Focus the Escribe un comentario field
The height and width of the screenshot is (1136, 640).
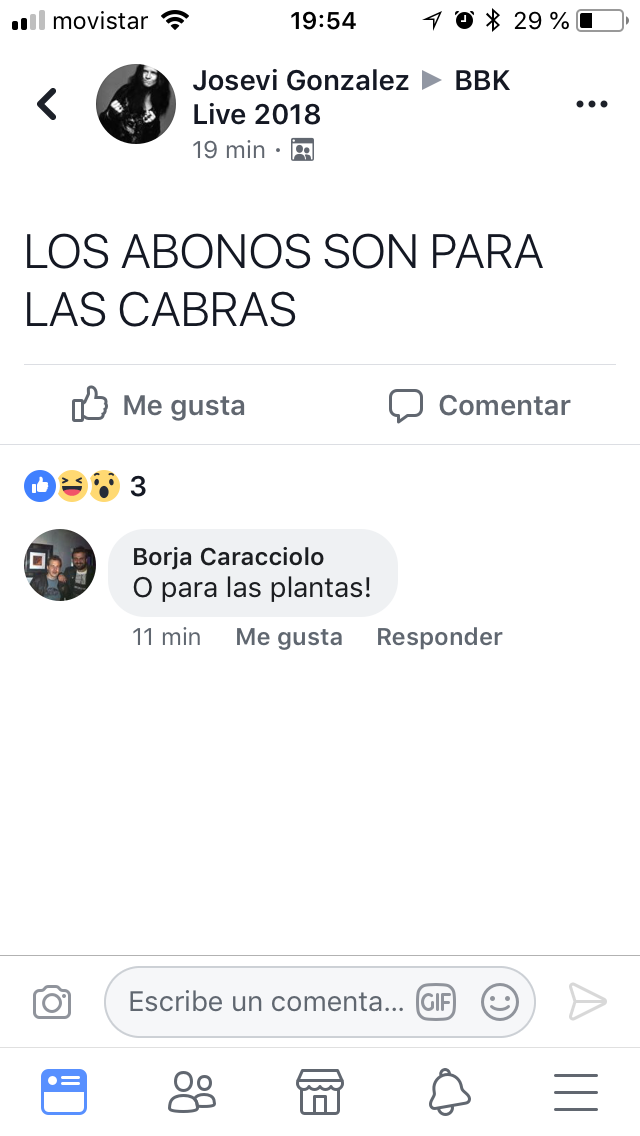click(320, 1002)
